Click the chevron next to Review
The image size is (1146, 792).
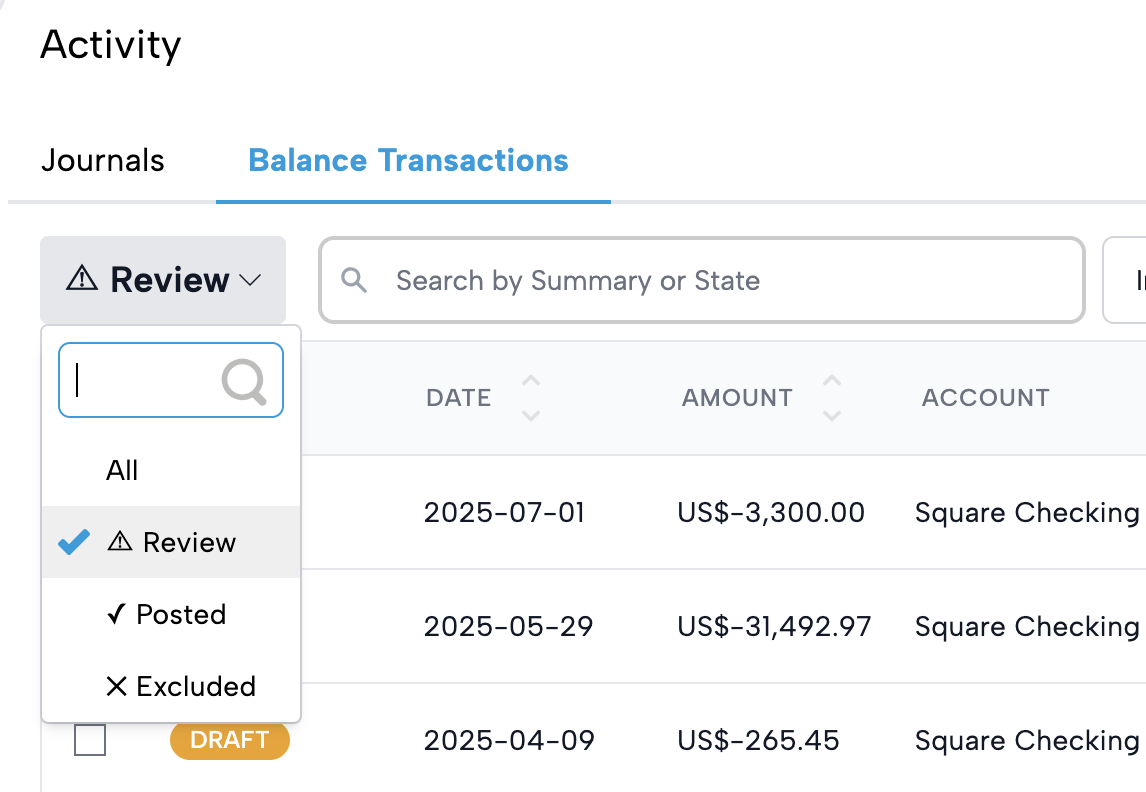tap(251, 281)
